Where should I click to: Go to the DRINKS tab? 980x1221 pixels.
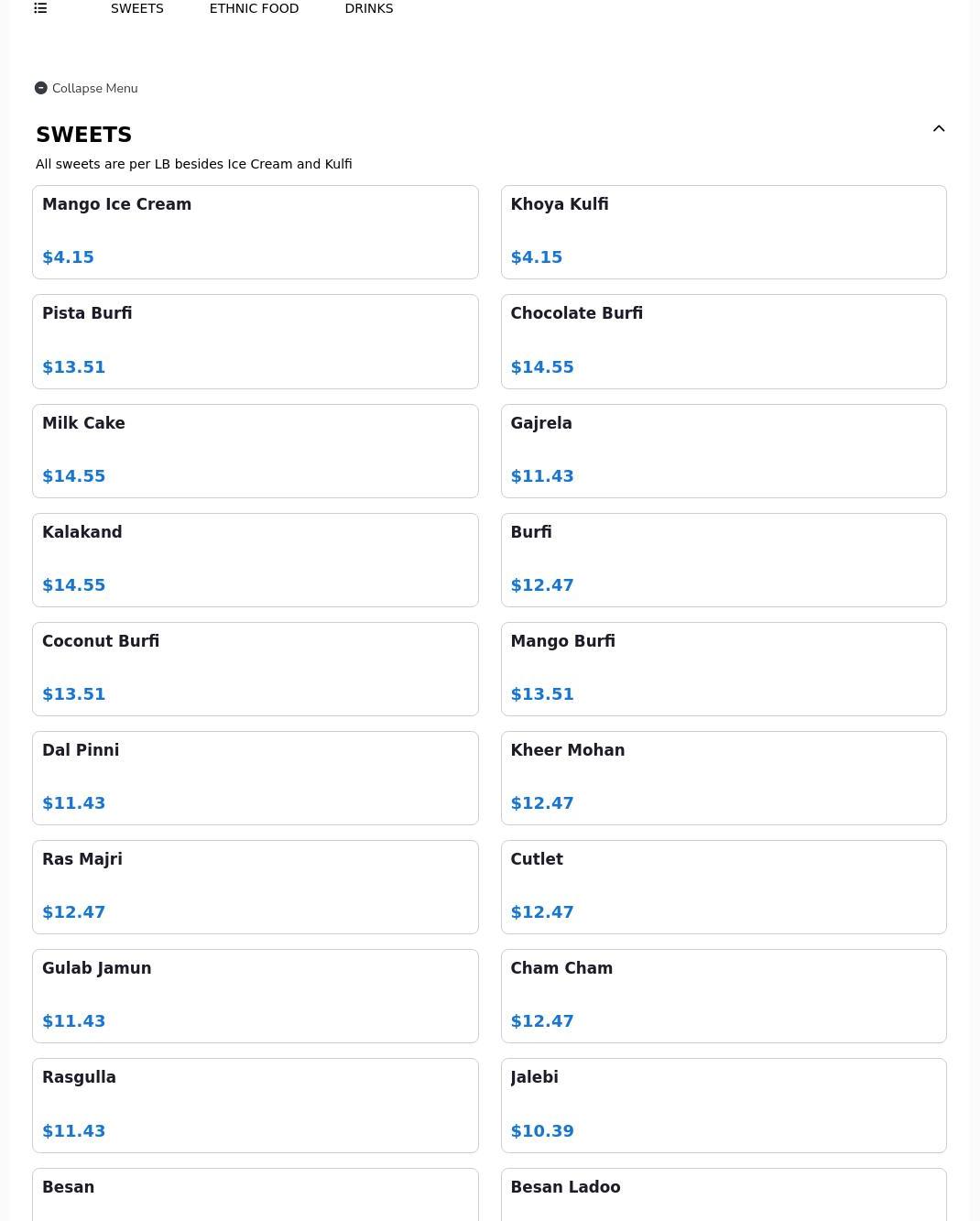tap(369, 8)
